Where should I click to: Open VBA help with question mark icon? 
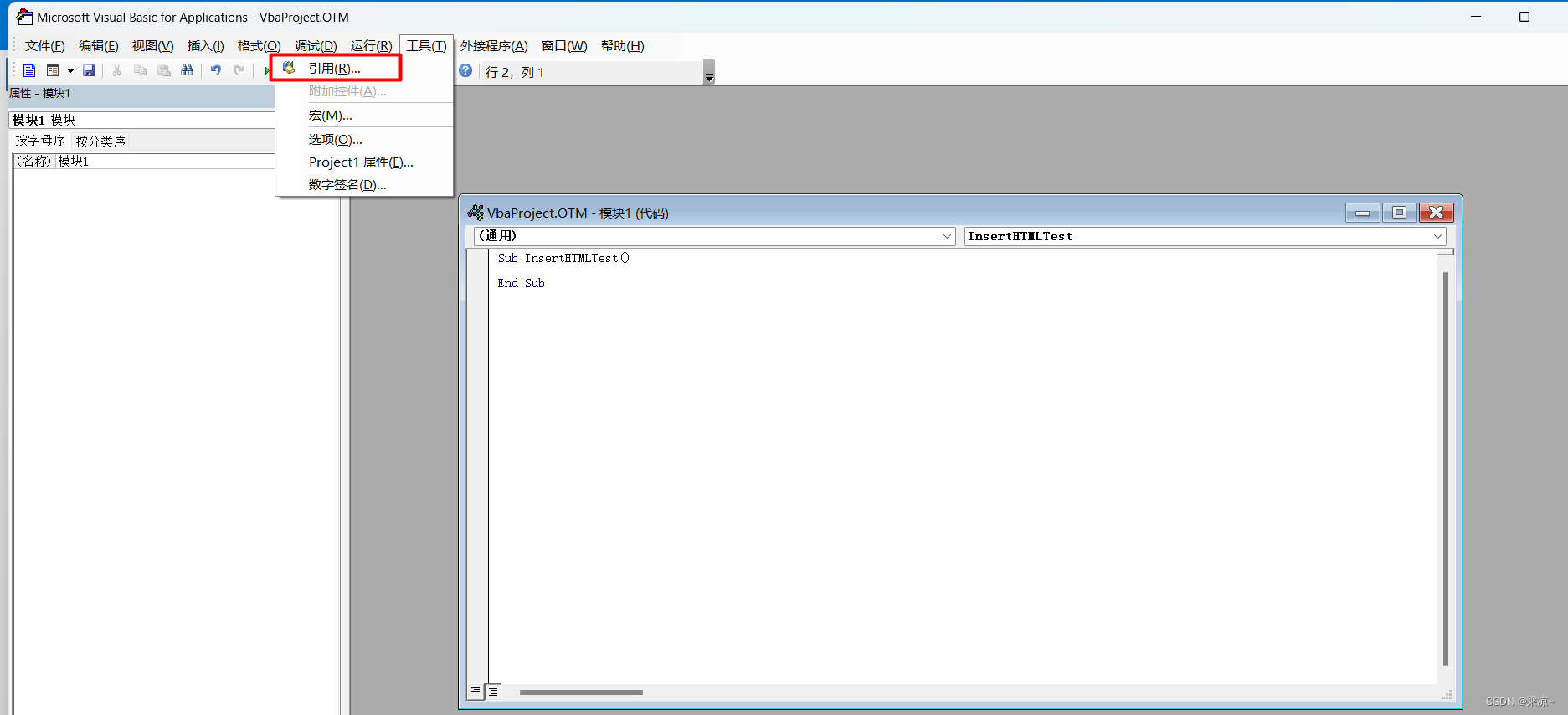coord(465,71)
